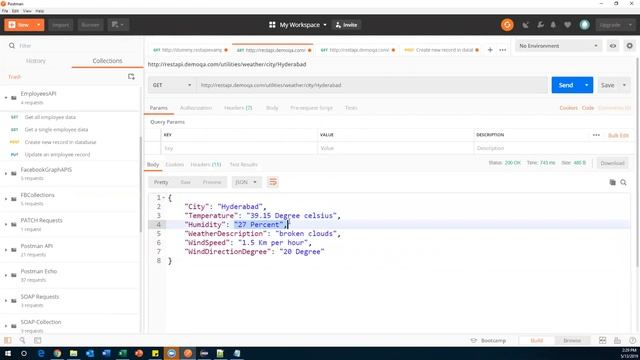Switch response view to Raw
The image size is (640, 360).
(185, 182)
